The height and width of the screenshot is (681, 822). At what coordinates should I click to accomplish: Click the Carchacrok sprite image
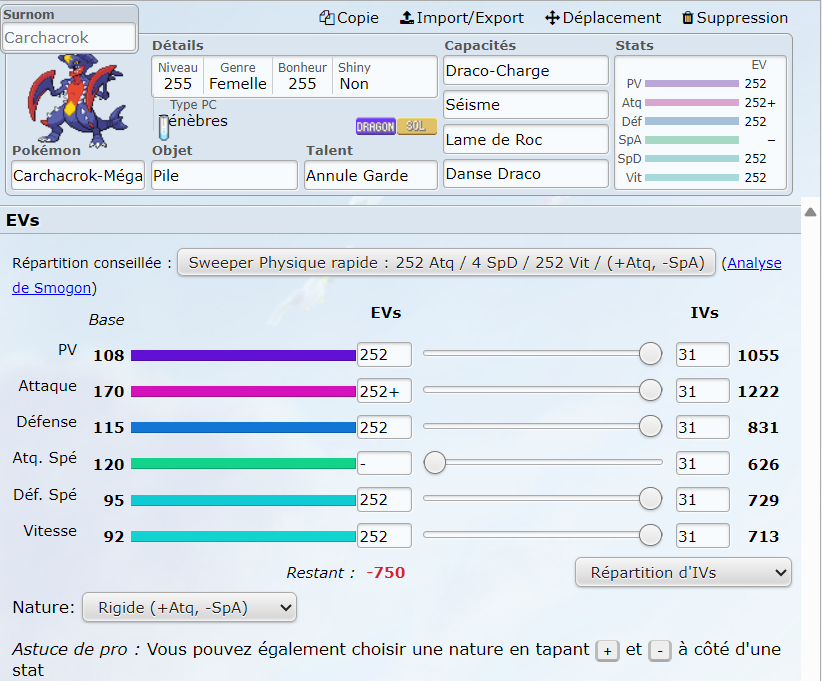[x=77, y=100]
